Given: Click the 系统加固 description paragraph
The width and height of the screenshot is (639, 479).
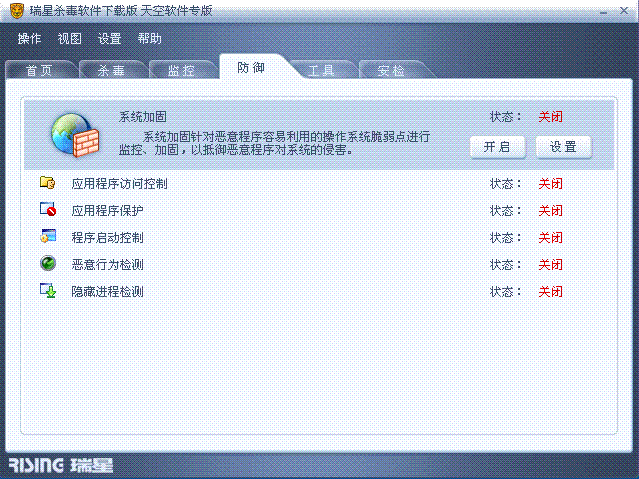Looking at the screenshot, I should pyautogui.click(x=274, y=143).
